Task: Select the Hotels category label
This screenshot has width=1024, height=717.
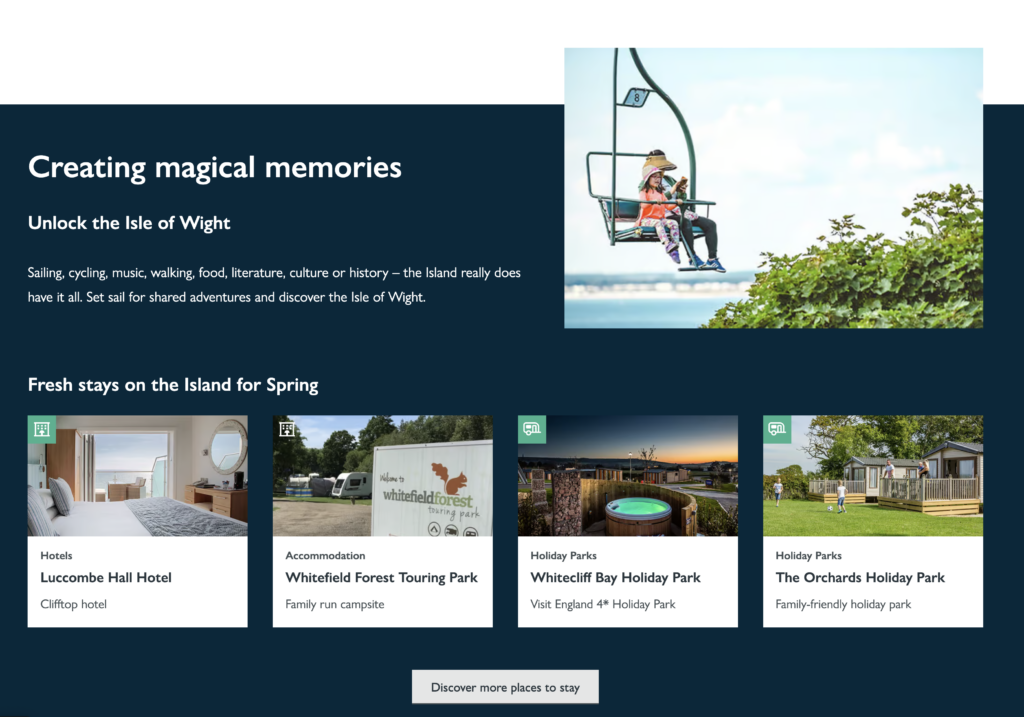Action: coord(56,556)
